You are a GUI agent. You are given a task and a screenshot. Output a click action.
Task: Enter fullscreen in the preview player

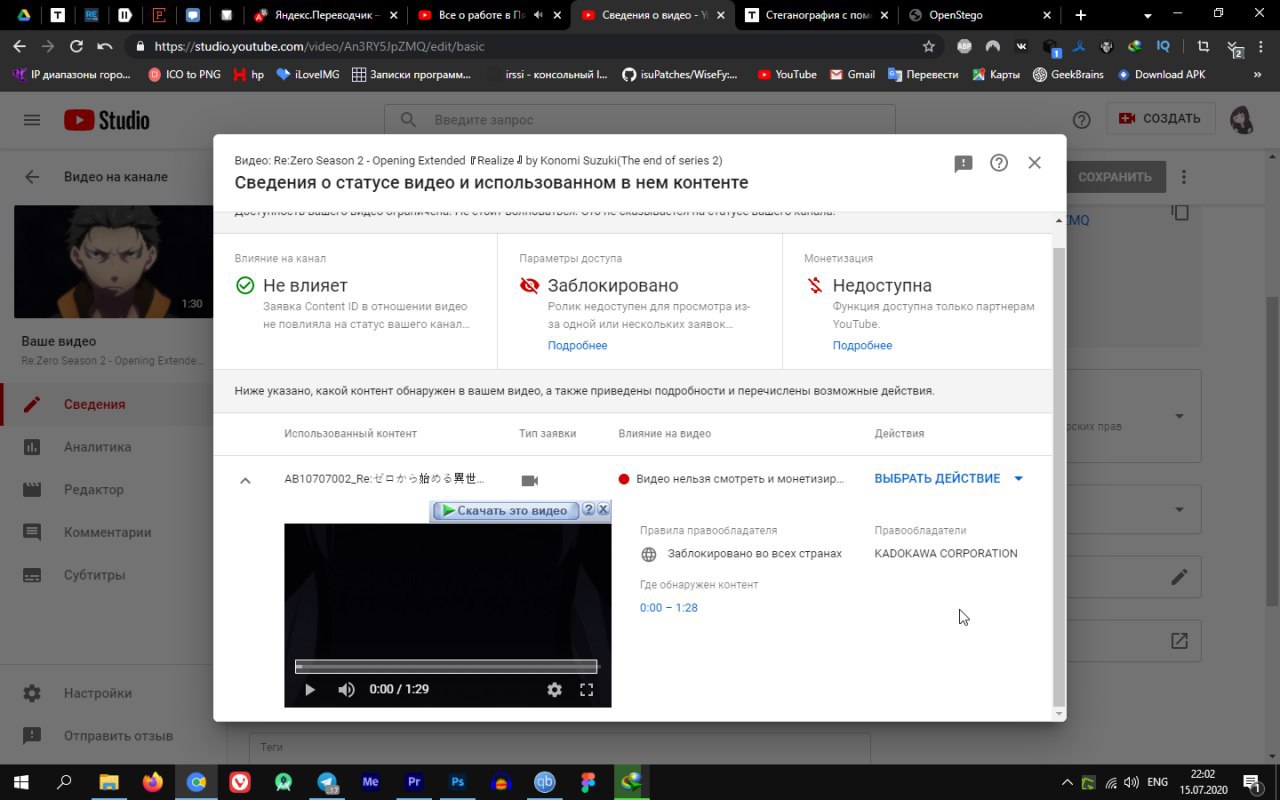click(x=587, y=689)
